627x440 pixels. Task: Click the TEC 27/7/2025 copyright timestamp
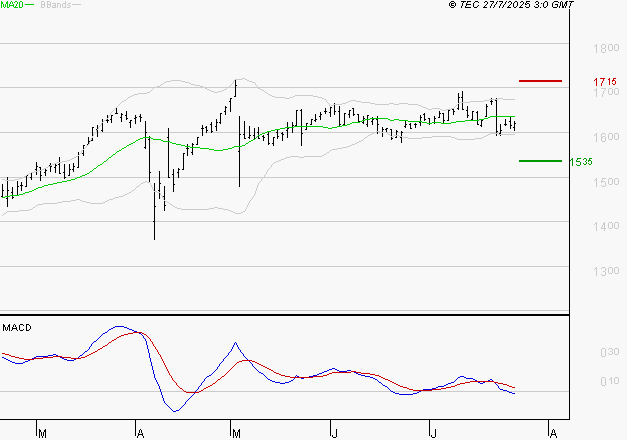tap(511, 5)
